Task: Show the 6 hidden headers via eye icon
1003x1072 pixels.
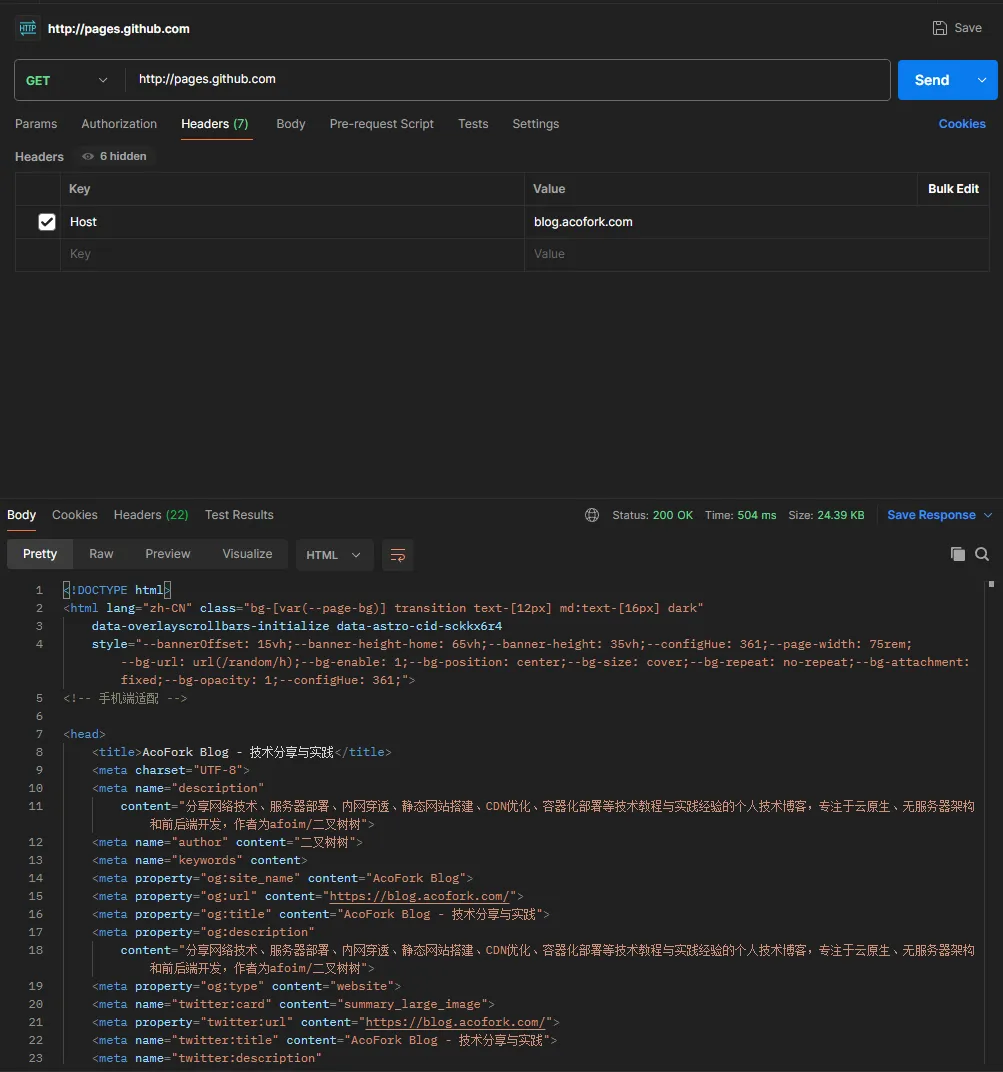Action: tap(89, 157)
